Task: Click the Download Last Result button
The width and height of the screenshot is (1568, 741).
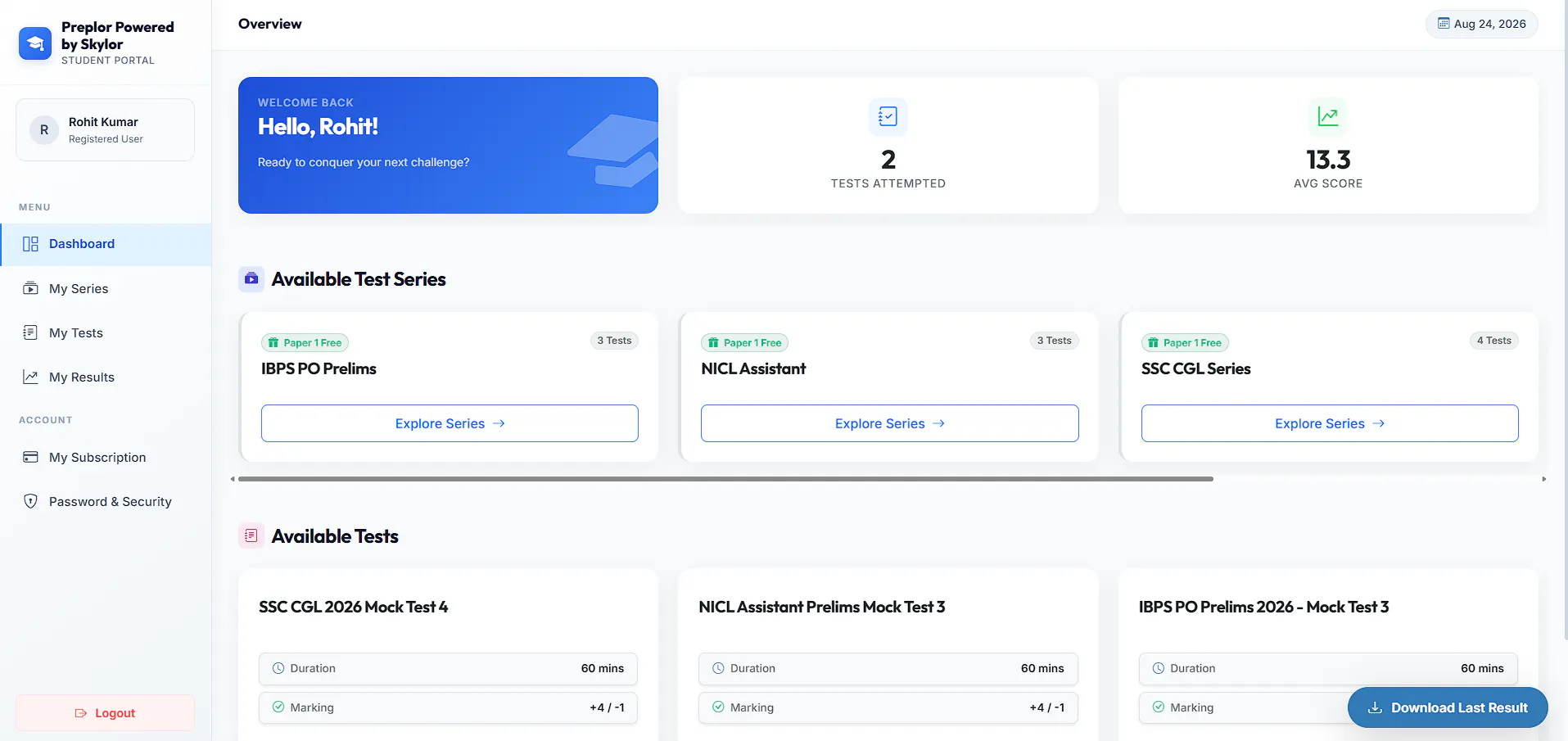Action: pyautogui.click(x=1448, y=707)
